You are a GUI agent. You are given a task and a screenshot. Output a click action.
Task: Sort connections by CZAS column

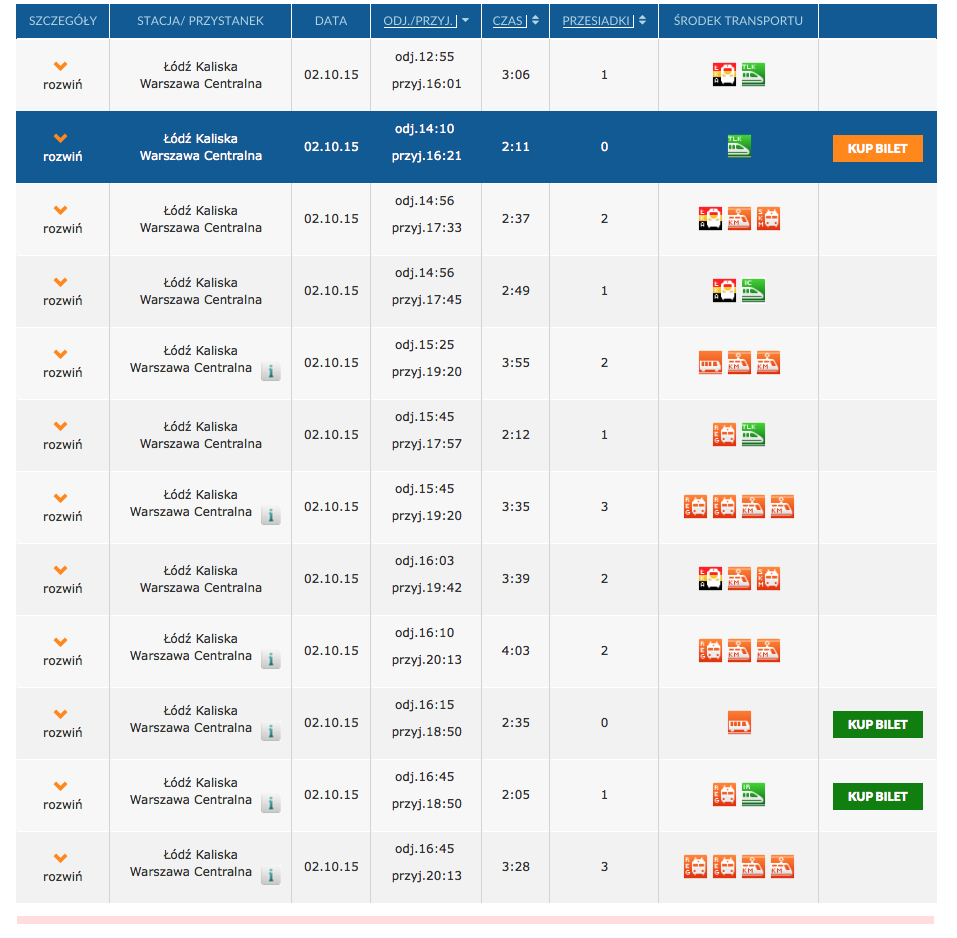(508, 20)
